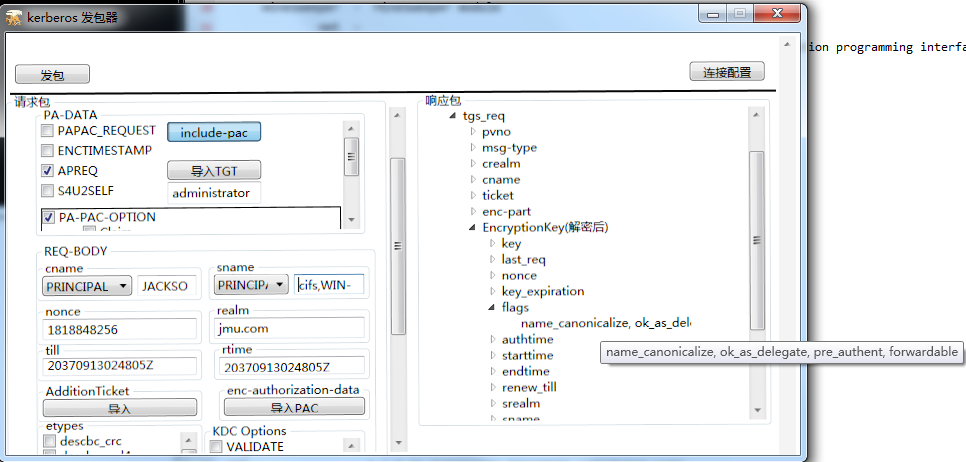The image size is (966, 462).
Task: Expand the msg-type tree node
Action: 473,147
